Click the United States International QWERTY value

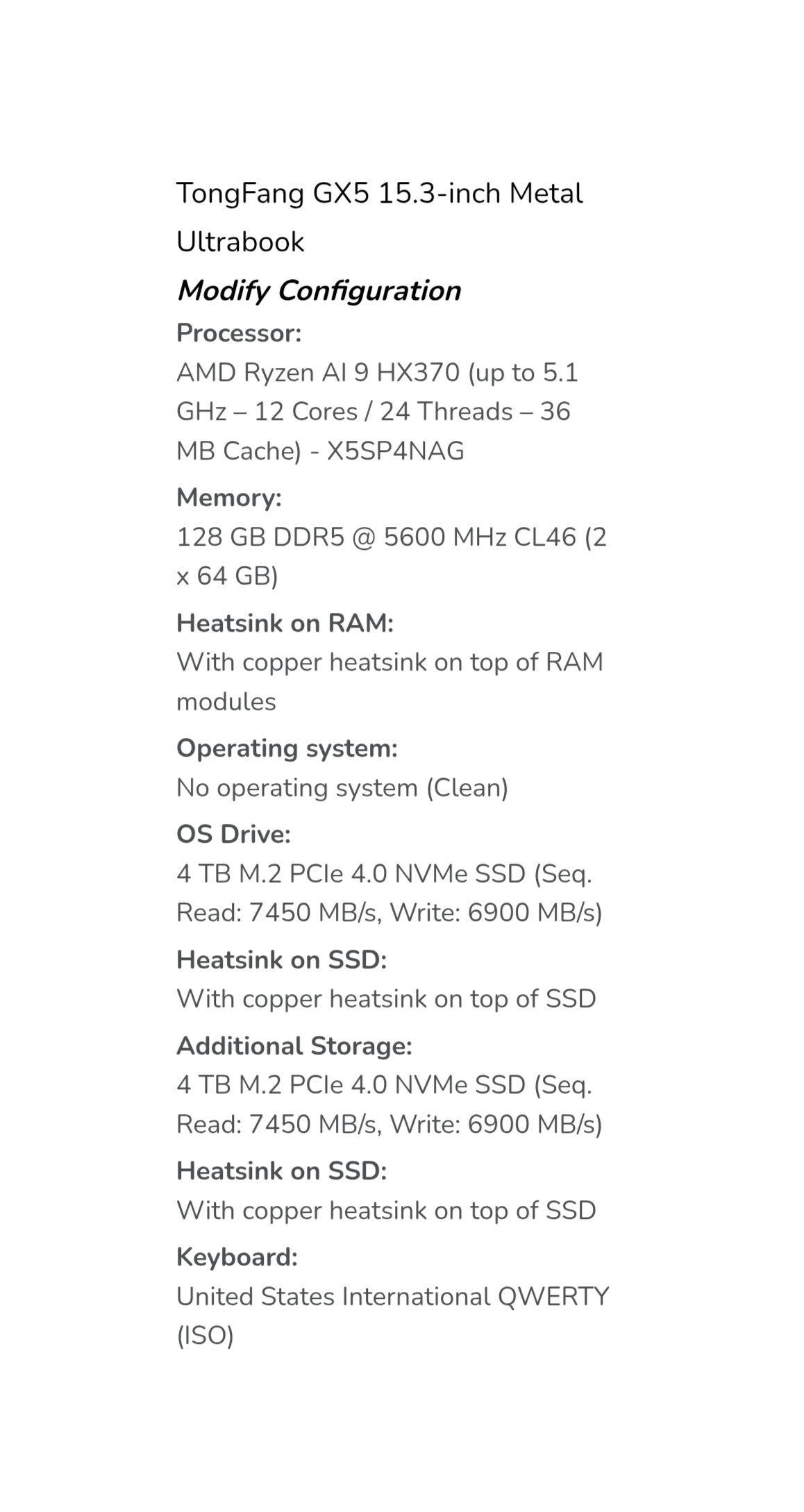tap(392, 1316)
